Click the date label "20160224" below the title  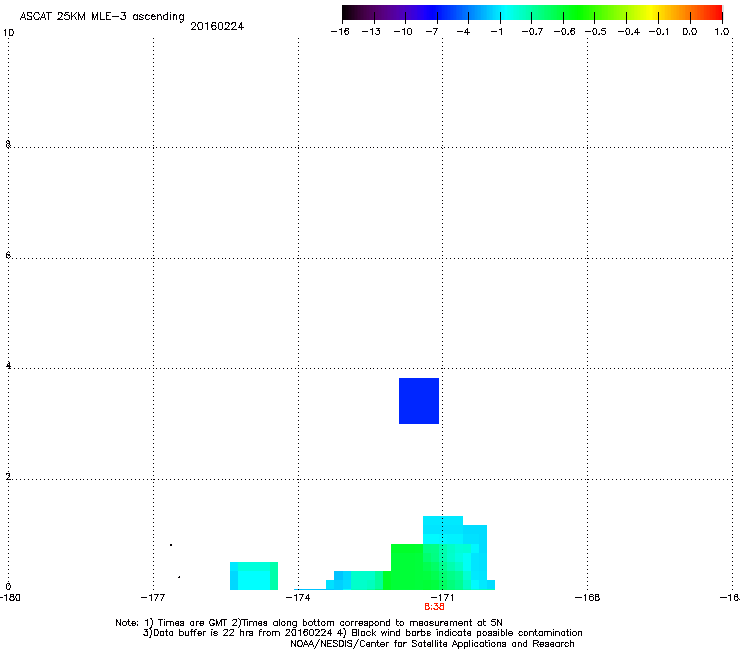click(x=217, y=26)
